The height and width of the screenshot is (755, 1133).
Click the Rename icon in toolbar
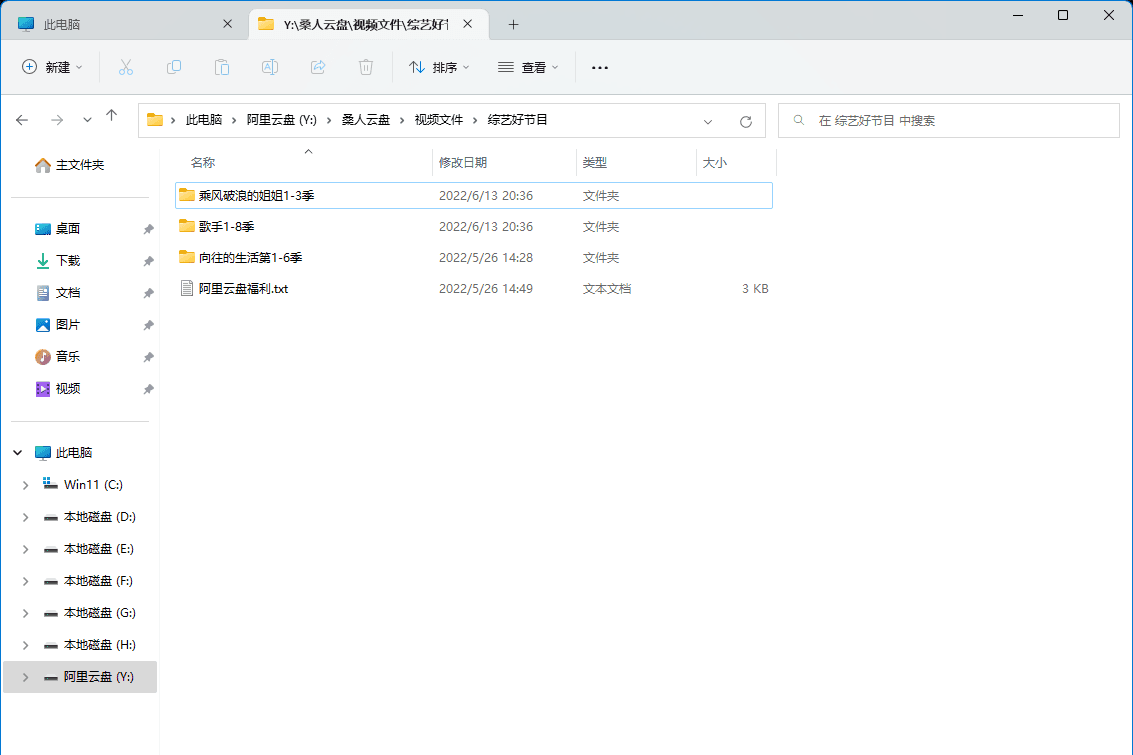point(270,67)
